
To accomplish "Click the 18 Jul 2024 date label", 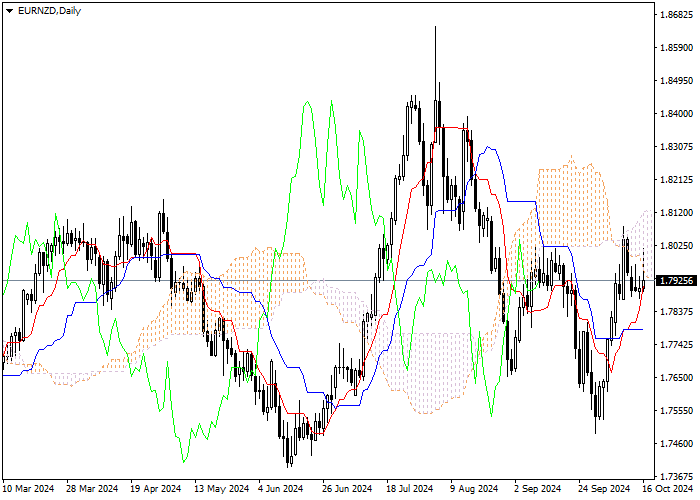I will 410,489.
